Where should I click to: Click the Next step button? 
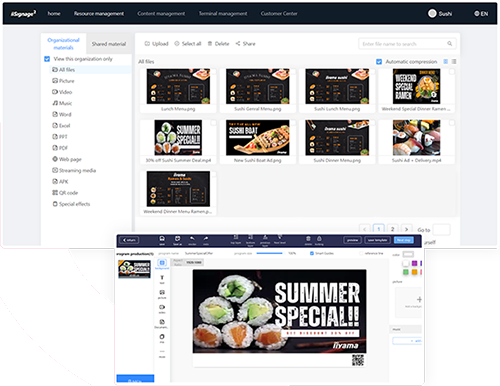(404, 240)
